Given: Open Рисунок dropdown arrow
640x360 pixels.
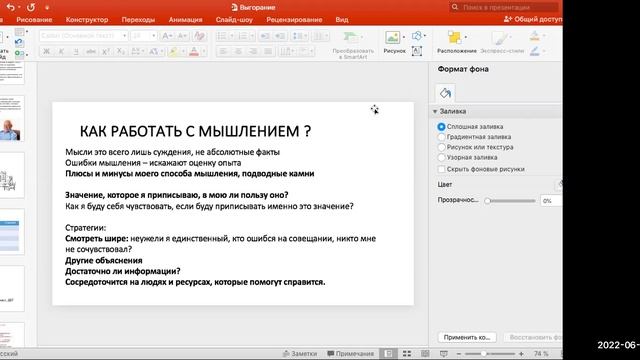Looking at the screenshot, I should point(404,37).
